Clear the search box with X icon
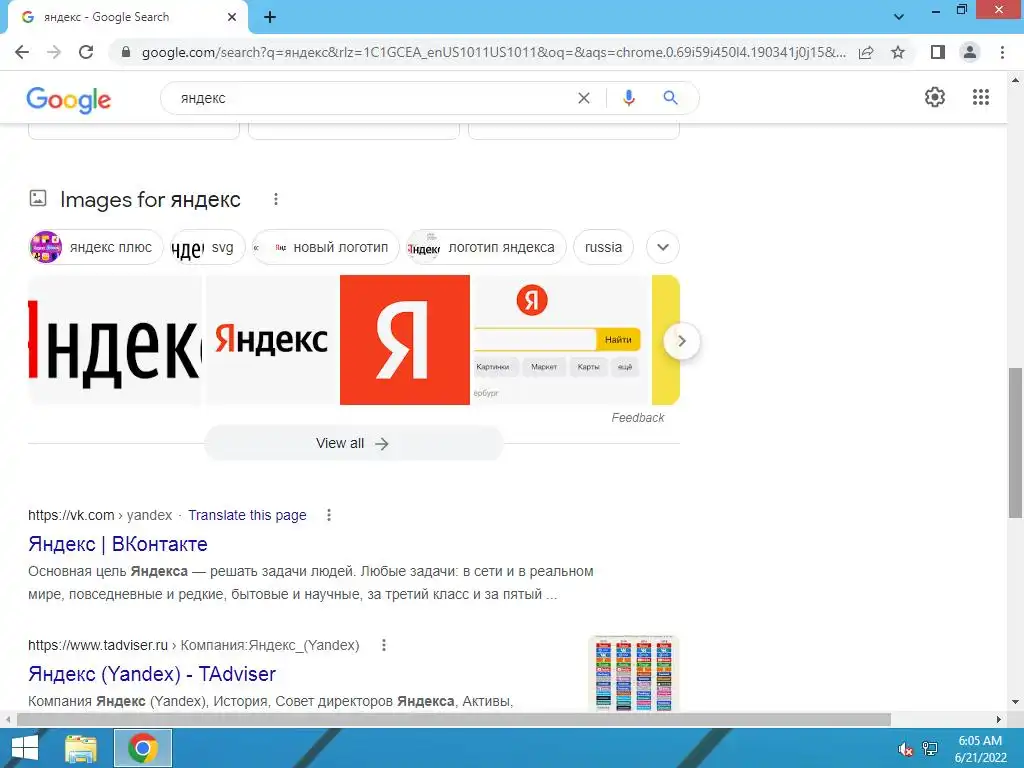Image resolution: width=1024 pixels, height=768 pixels. (x=584, y=98)
